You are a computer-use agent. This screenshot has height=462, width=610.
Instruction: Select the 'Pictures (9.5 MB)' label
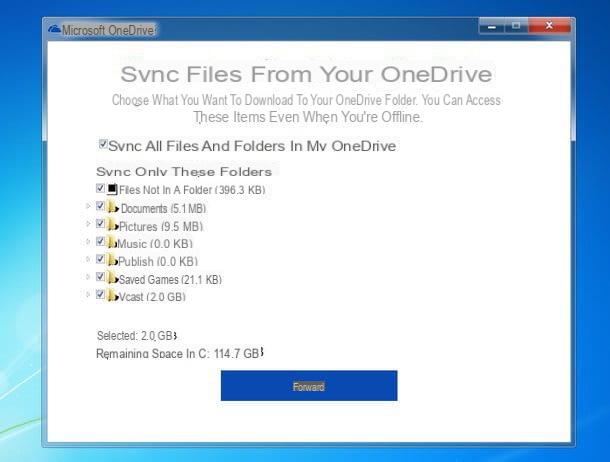(x=161, y=227)
